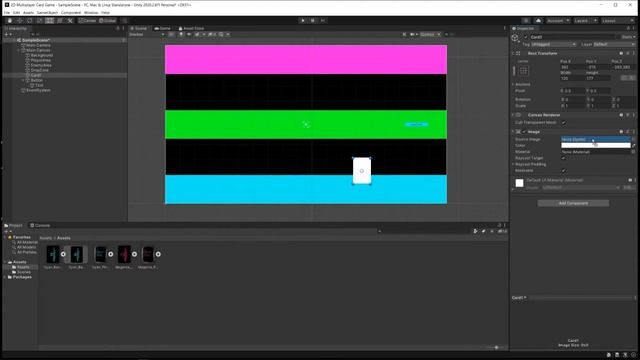
Task: Select the Move tool in toolbar
Action: 20,20
